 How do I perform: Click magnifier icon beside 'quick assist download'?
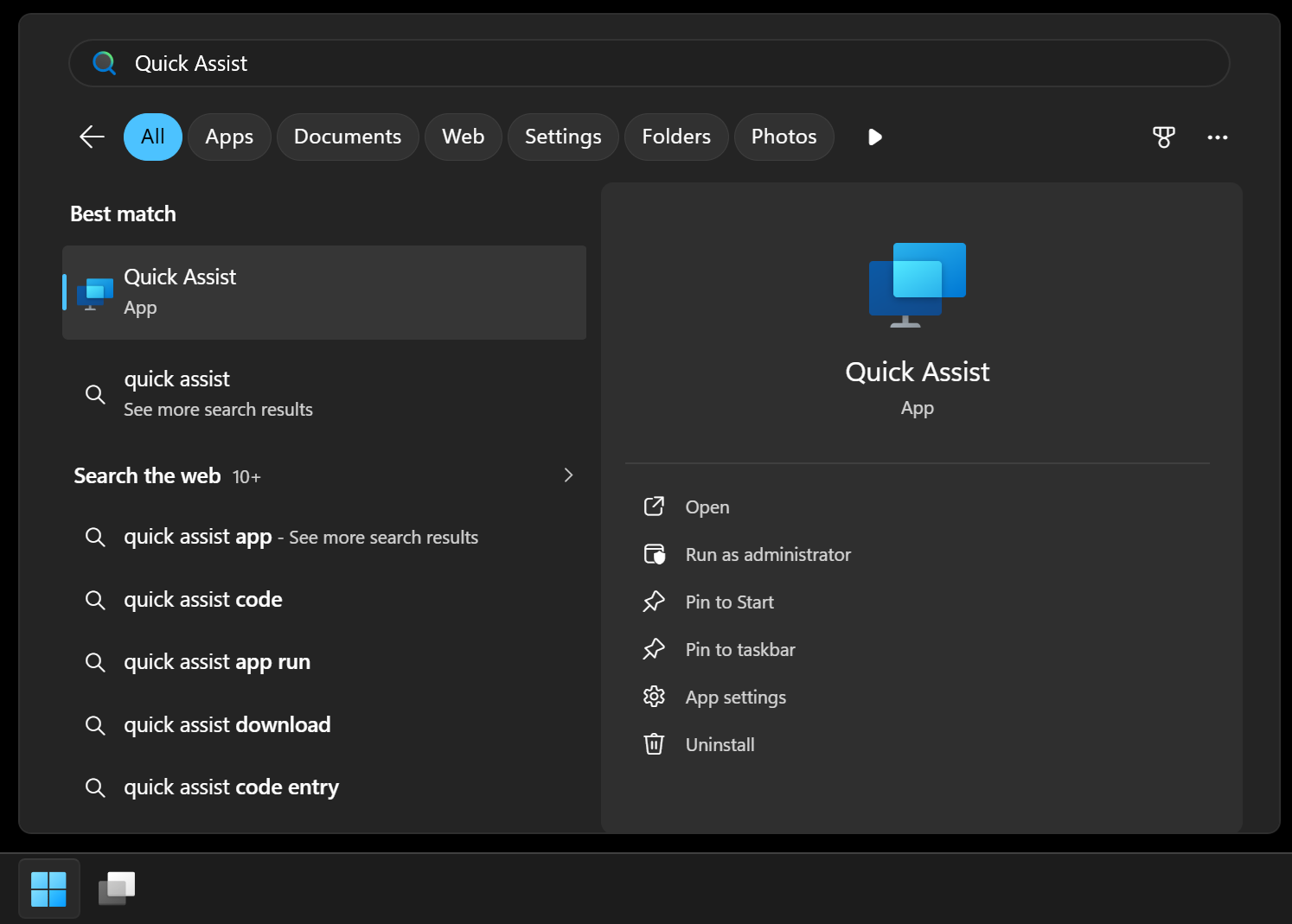95,725
